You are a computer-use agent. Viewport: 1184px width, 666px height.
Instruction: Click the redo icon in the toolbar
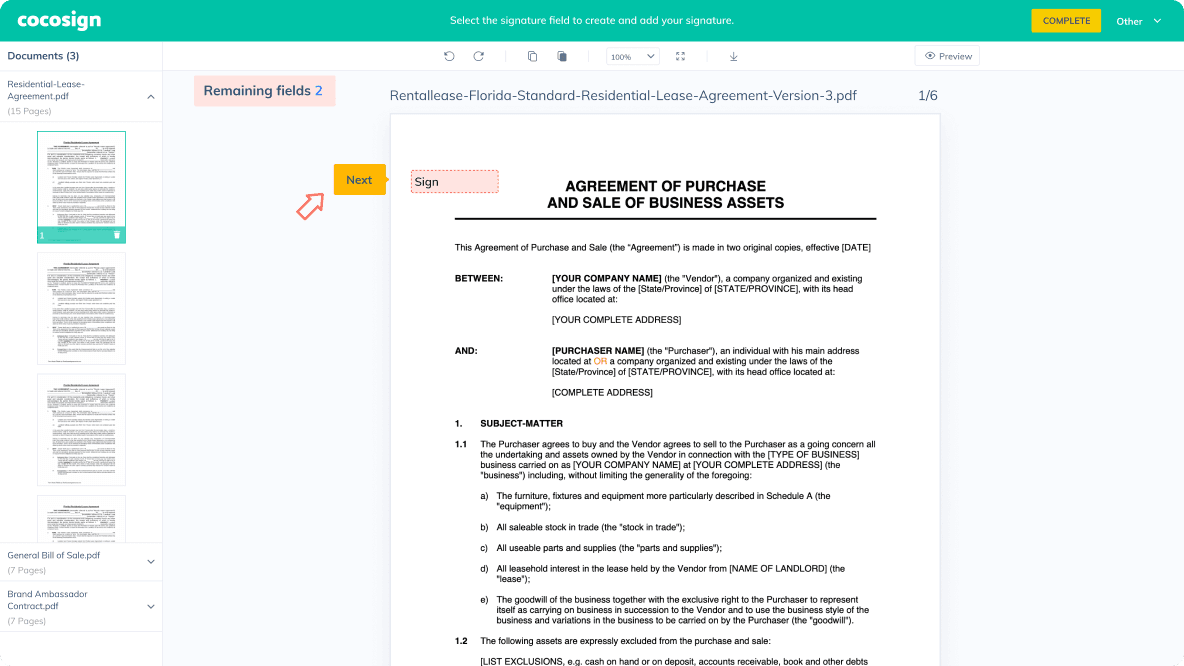(x=478, y=56)
